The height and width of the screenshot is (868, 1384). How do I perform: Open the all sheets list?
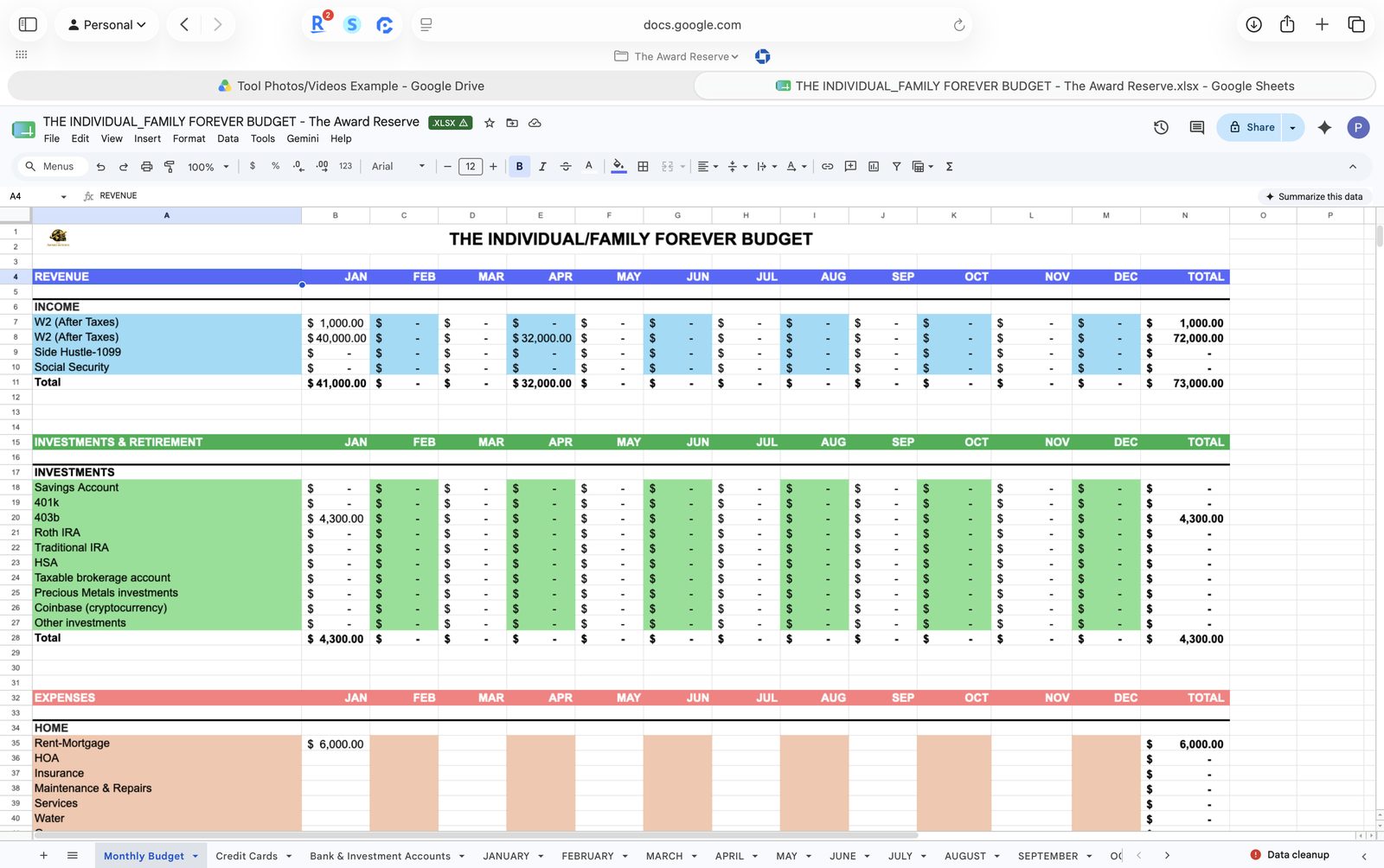tap(73, 856)
